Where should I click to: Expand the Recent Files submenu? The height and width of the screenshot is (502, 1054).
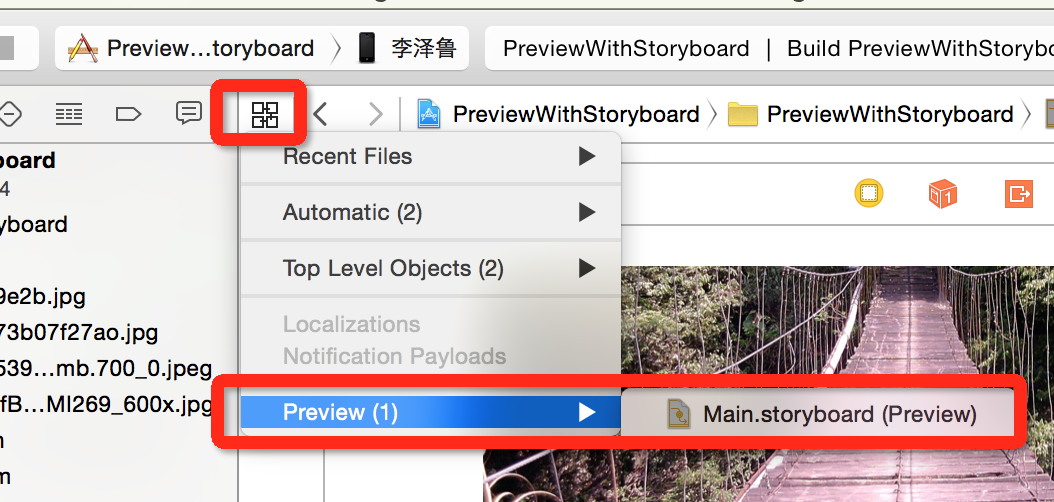tap(430, 157)
